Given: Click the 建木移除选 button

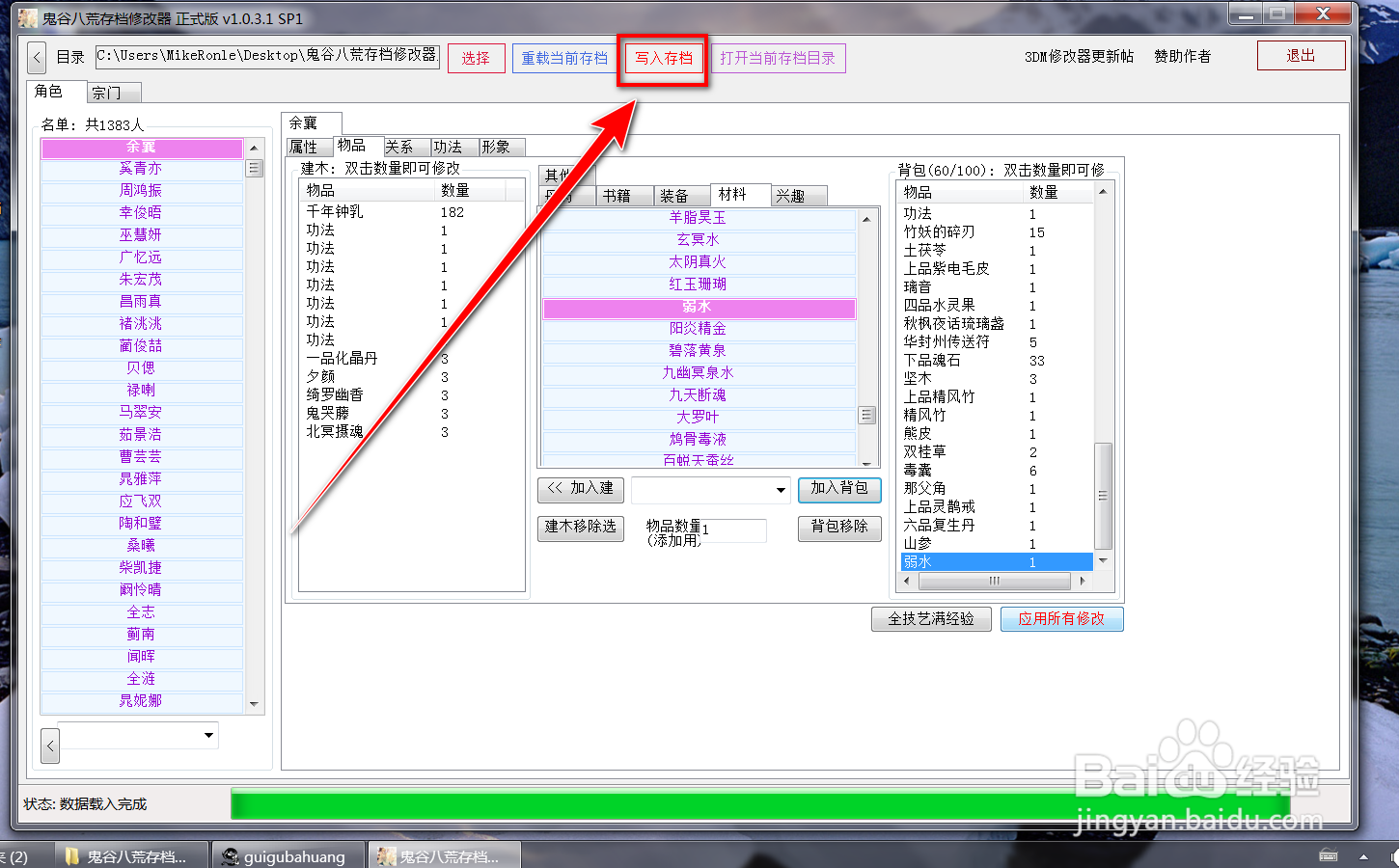Looking at the screenshot, I should 581,528.
